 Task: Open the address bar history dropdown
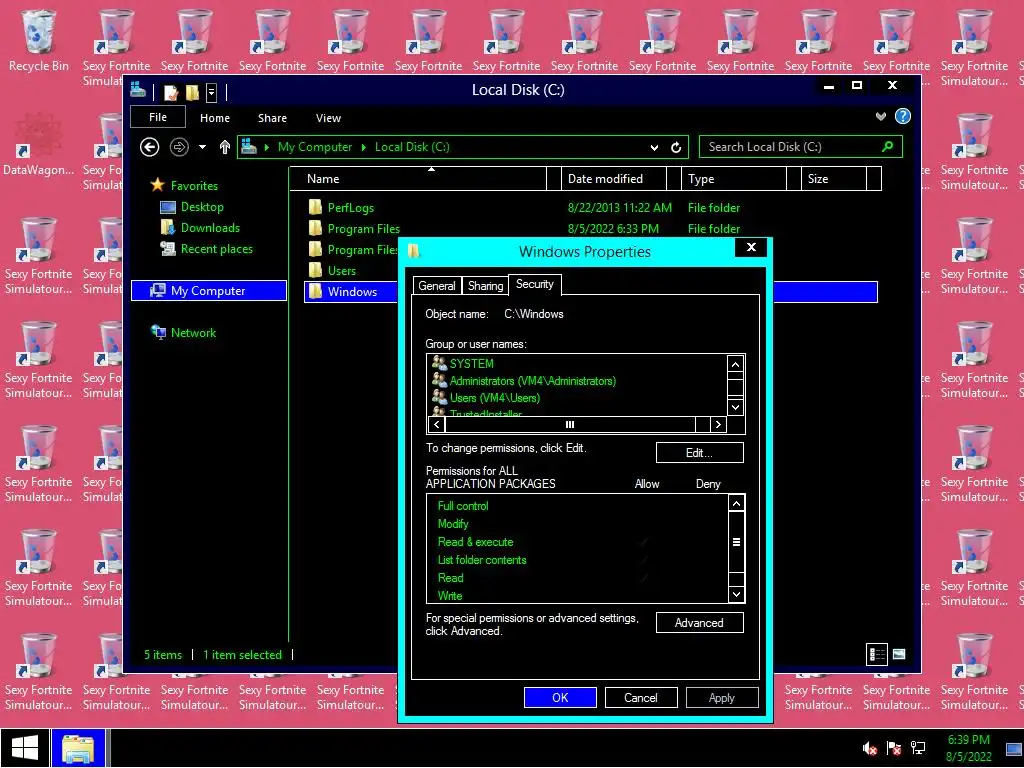[654, 148]
